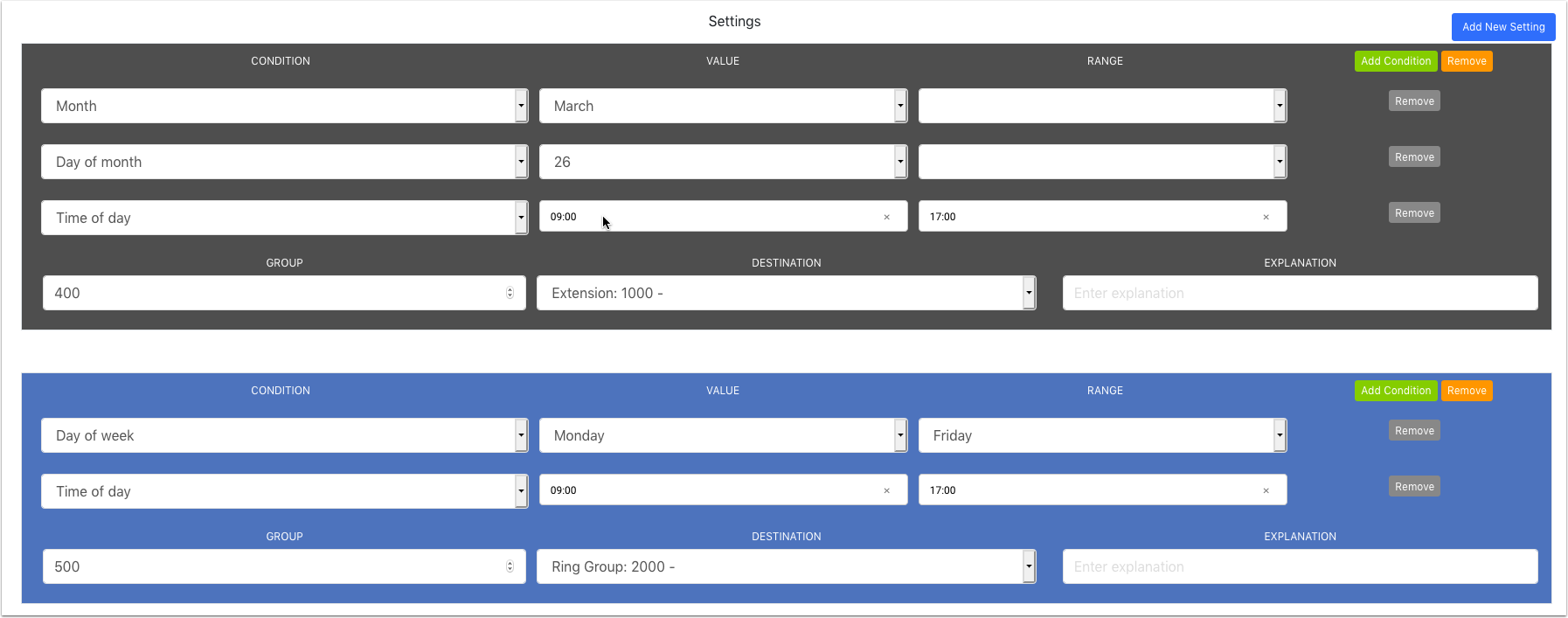1568x618 pixels.
Task: Clear the 17:00 range in the dark panel
Action: click(x=1266, y=218)
